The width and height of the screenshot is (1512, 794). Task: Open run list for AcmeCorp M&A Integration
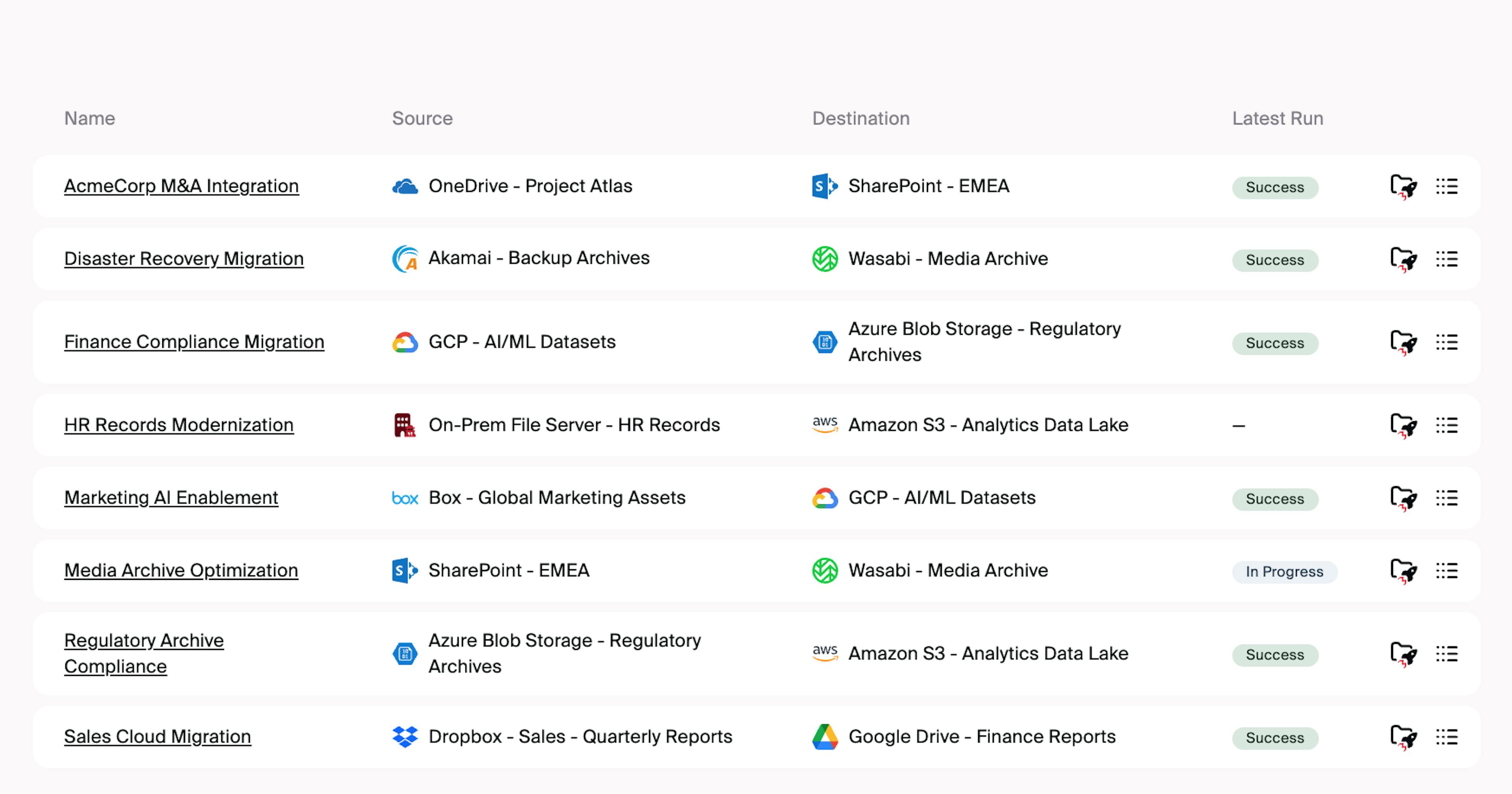pos(1446,187)
